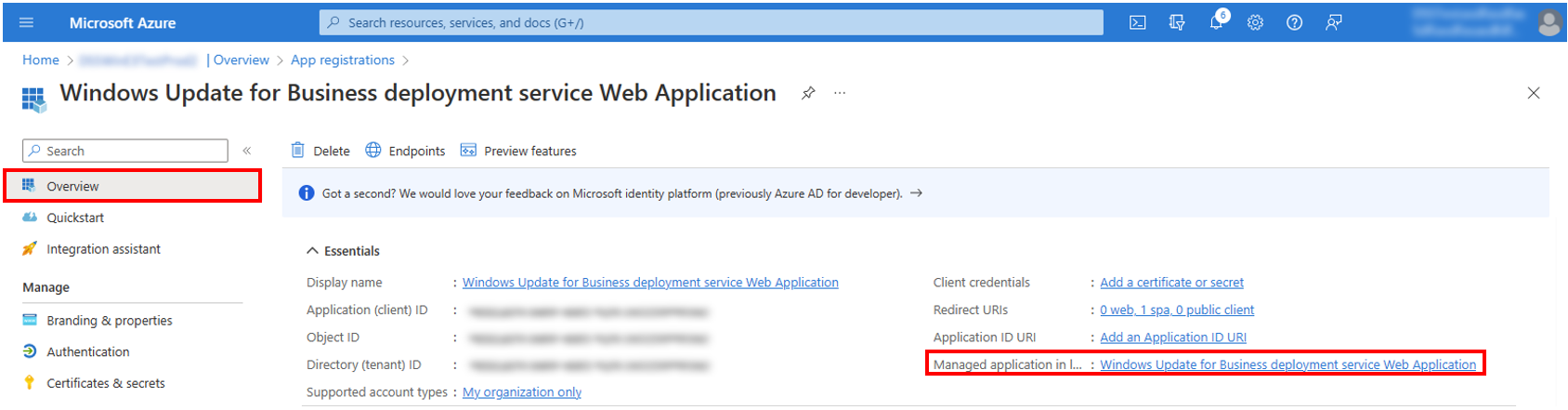Image resolution: width=1568 pixels, height=410 pixels.
Task: Click the Integration assistant rocket icon
Action: [29, 248]
